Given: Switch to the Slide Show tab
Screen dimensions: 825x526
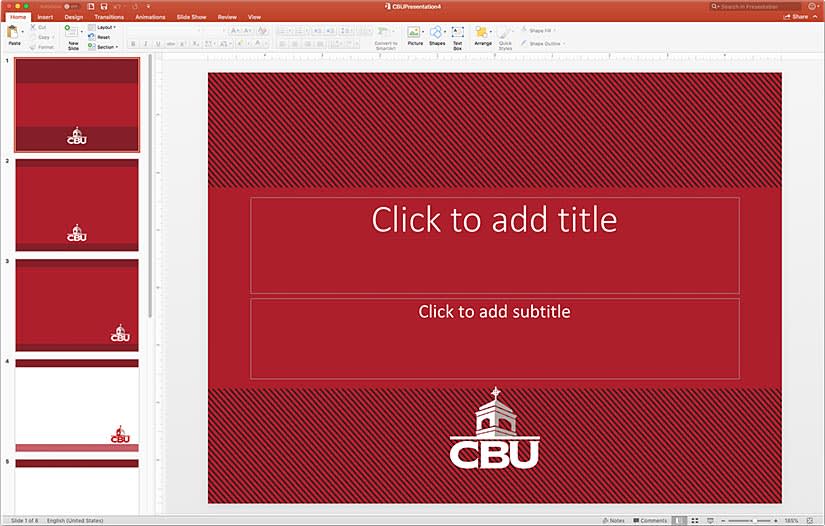Looking at the screenshot, I should (x=192, y=17).
